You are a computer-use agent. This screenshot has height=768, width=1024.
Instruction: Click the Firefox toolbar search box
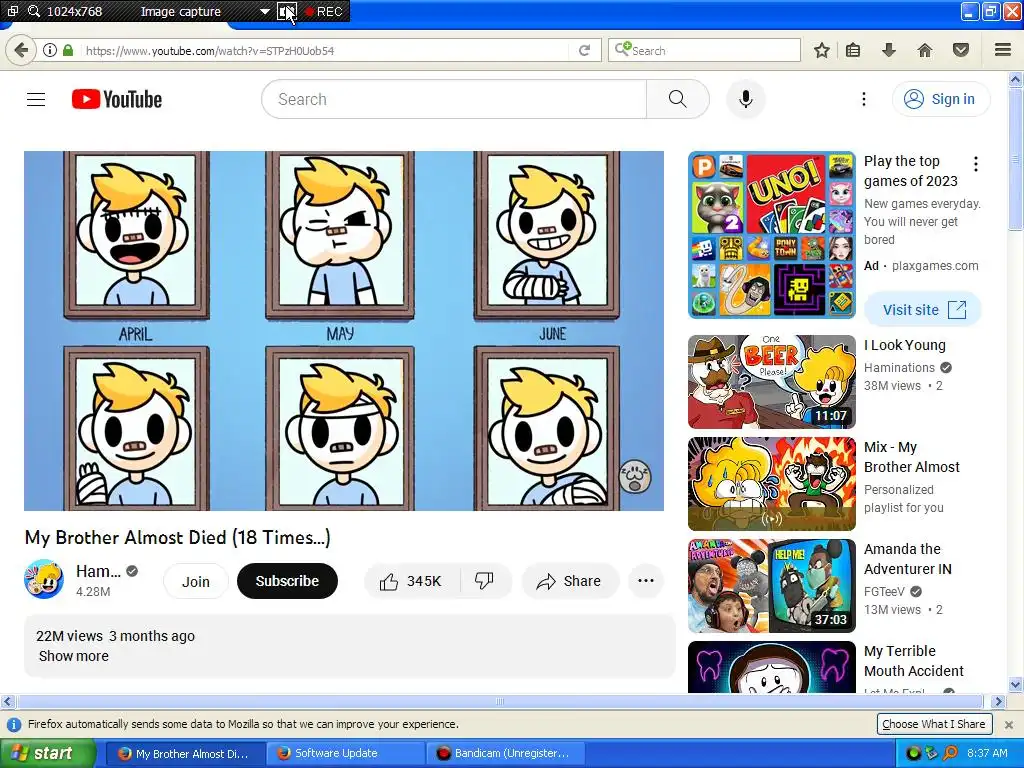point(704,50)
